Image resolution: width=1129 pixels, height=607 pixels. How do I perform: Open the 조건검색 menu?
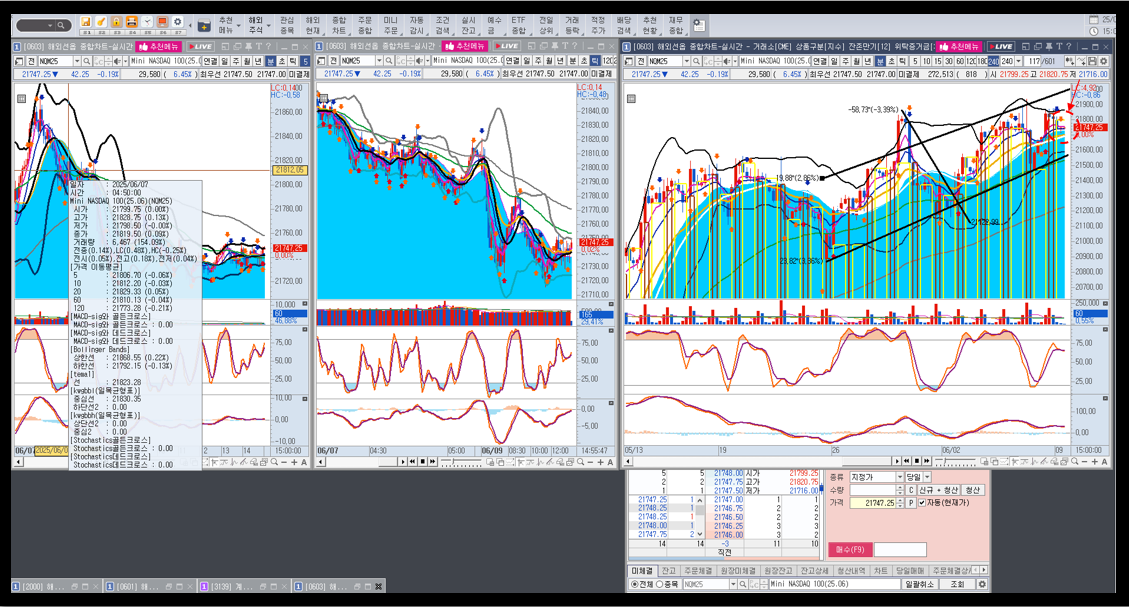click(442, 26)
